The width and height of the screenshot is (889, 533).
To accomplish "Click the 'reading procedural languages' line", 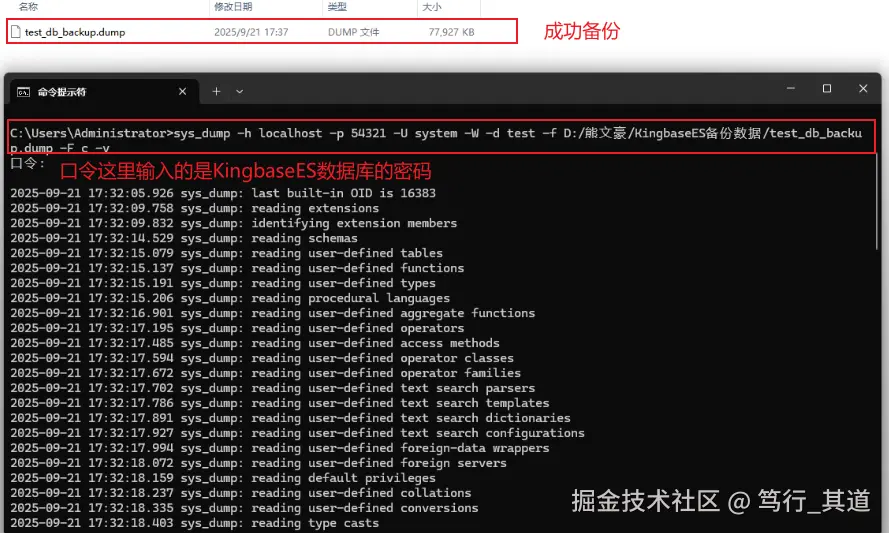I will pyautogui.click(x=230, y=298).
